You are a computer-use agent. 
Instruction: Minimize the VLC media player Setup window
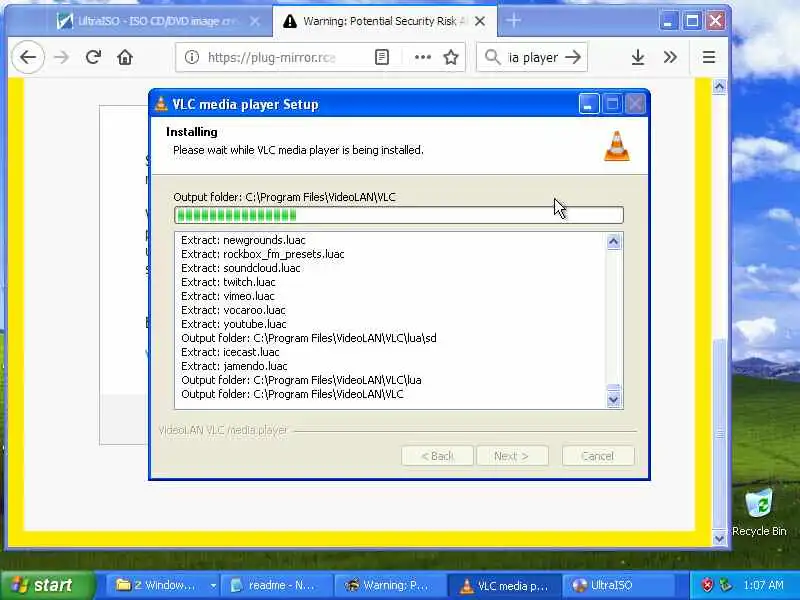[x=588, y=105]
